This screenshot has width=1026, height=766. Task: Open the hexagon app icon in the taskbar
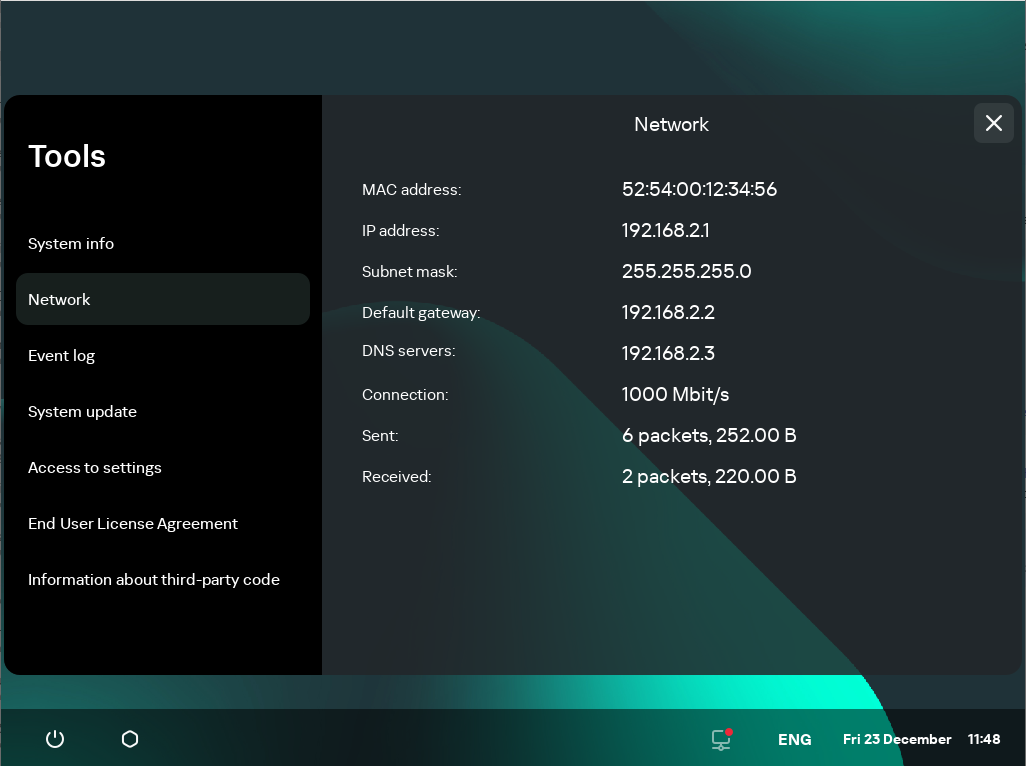tap(129, 739)
